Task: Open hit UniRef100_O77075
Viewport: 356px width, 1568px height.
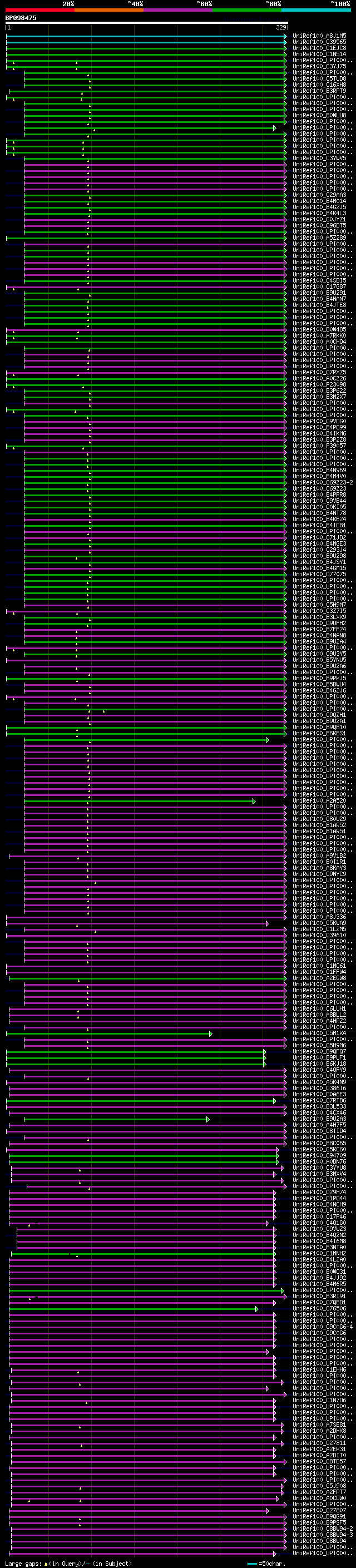Action: coord(319,575)
